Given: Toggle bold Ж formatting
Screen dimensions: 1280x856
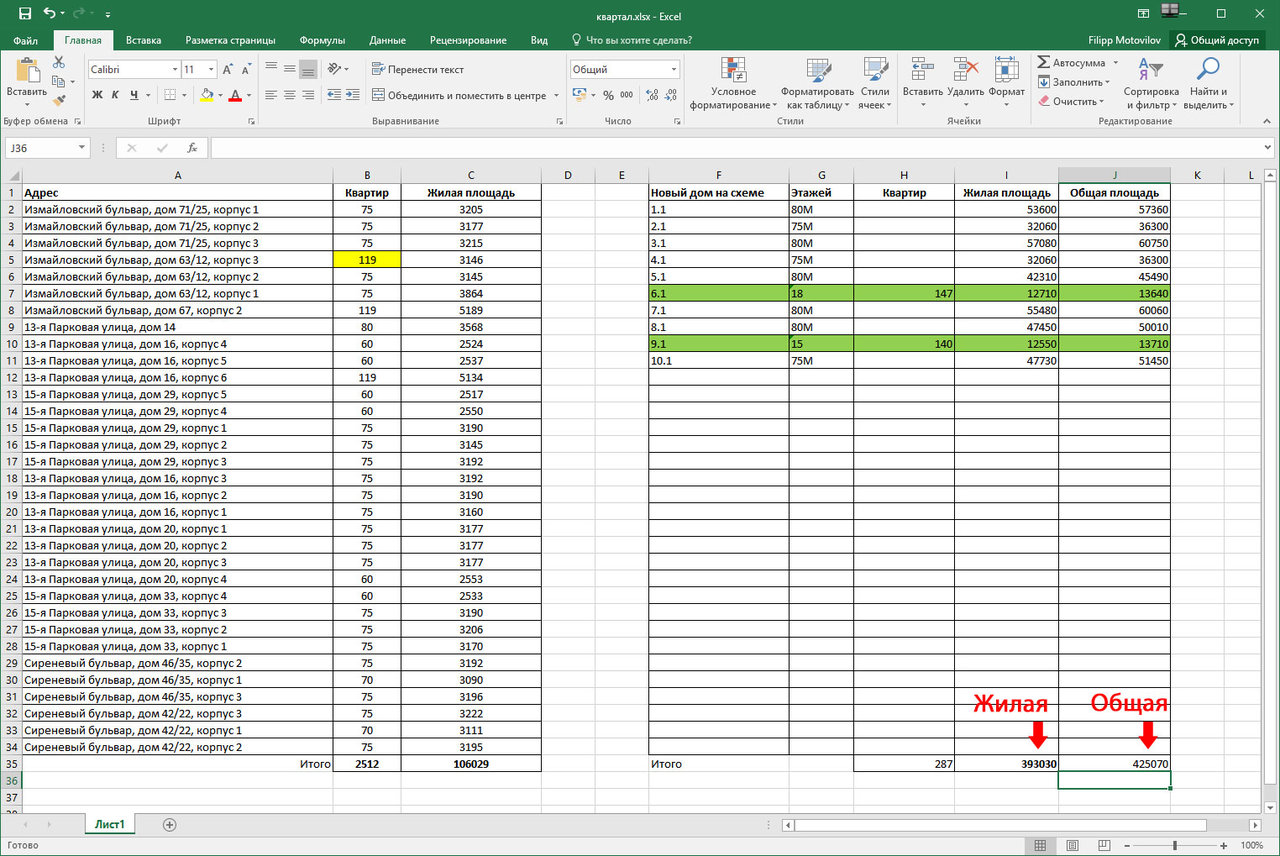Looking at the screenshot, I should 97,95.
